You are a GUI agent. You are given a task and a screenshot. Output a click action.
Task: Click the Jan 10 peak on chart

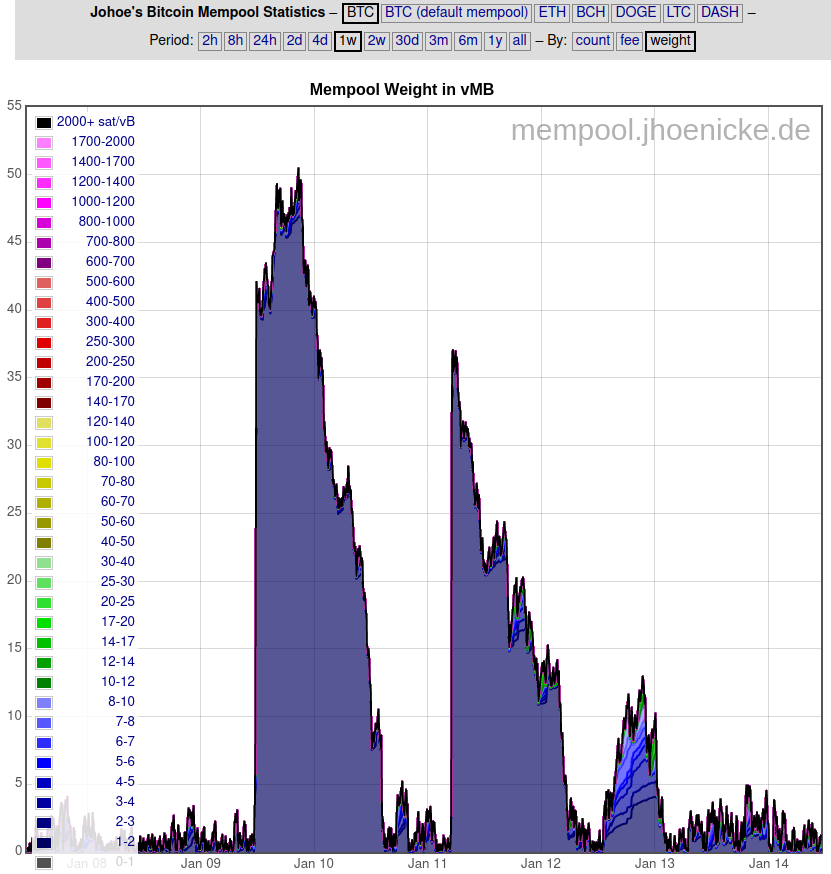tap(298, 170)
